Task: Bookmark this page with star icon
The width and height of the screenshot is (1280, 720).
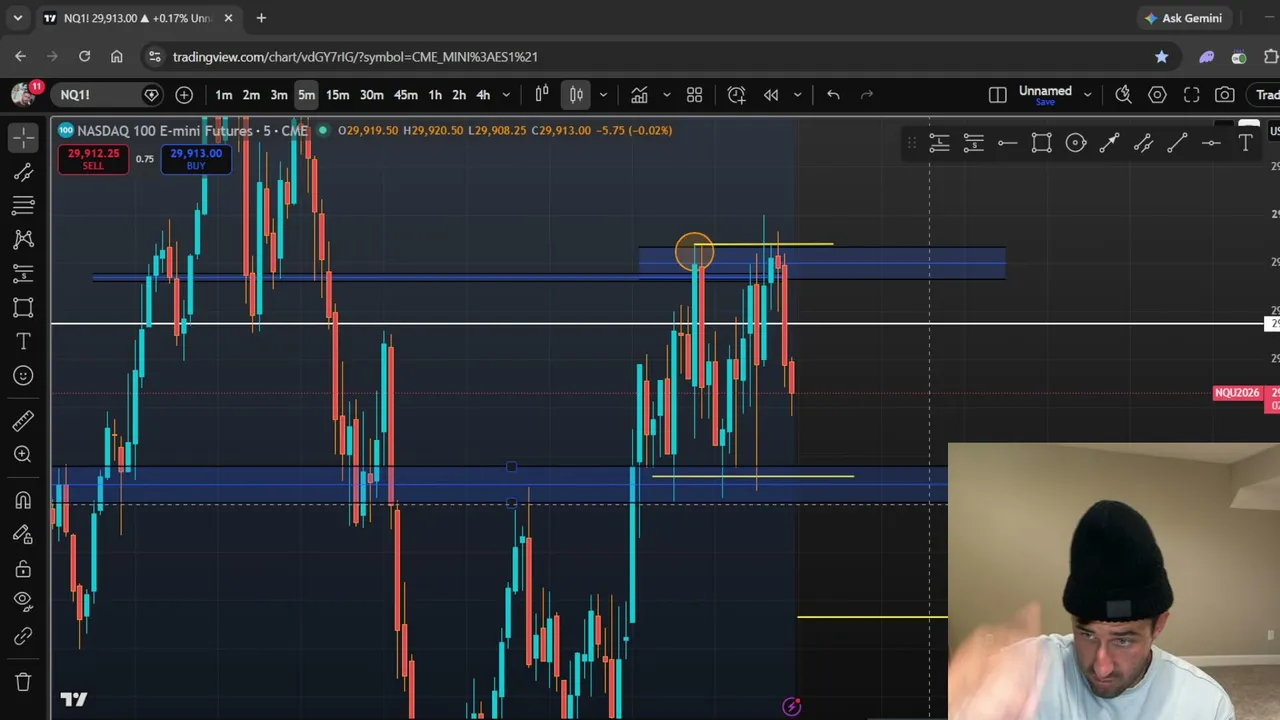Action: pyautogui.click(x=1161, y=57)
